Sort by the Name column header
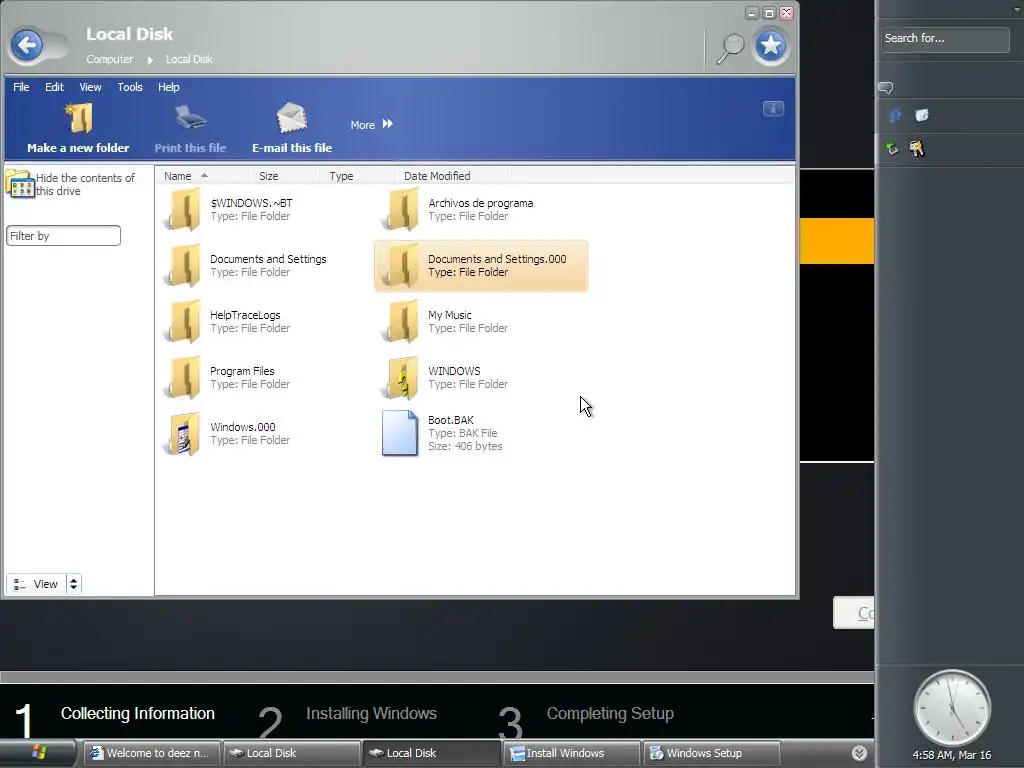The height and width of the screenshot is (768, 1024). coord(202,176)
